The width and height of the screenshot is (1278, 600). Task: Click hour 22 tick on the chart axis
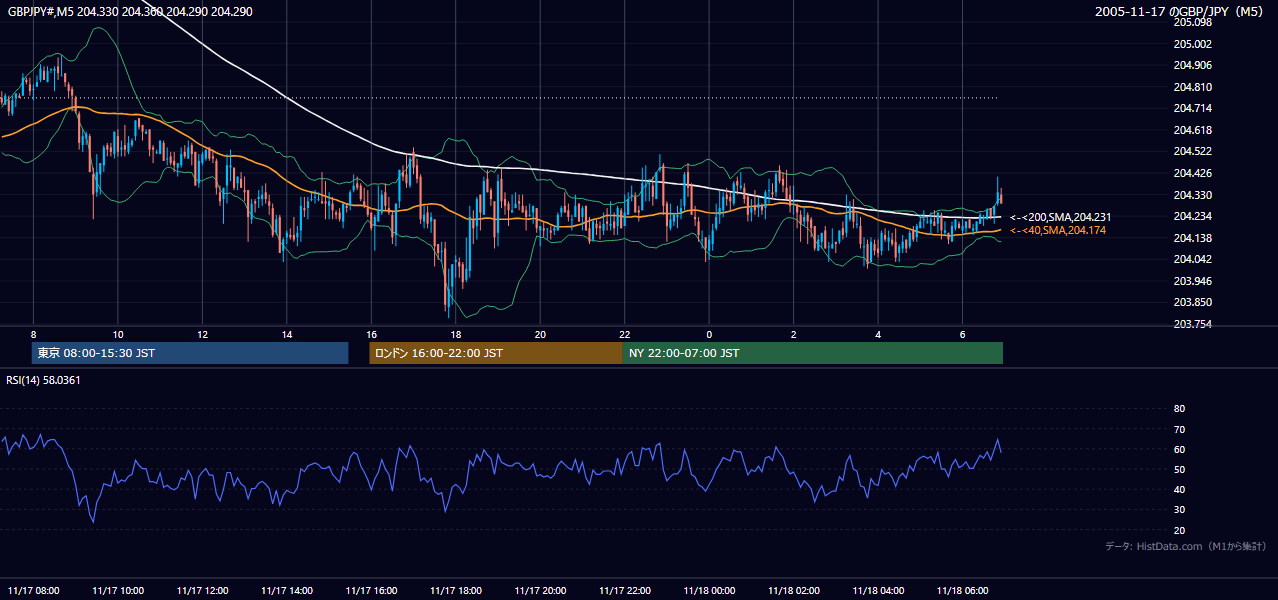(x=625, y=334)
